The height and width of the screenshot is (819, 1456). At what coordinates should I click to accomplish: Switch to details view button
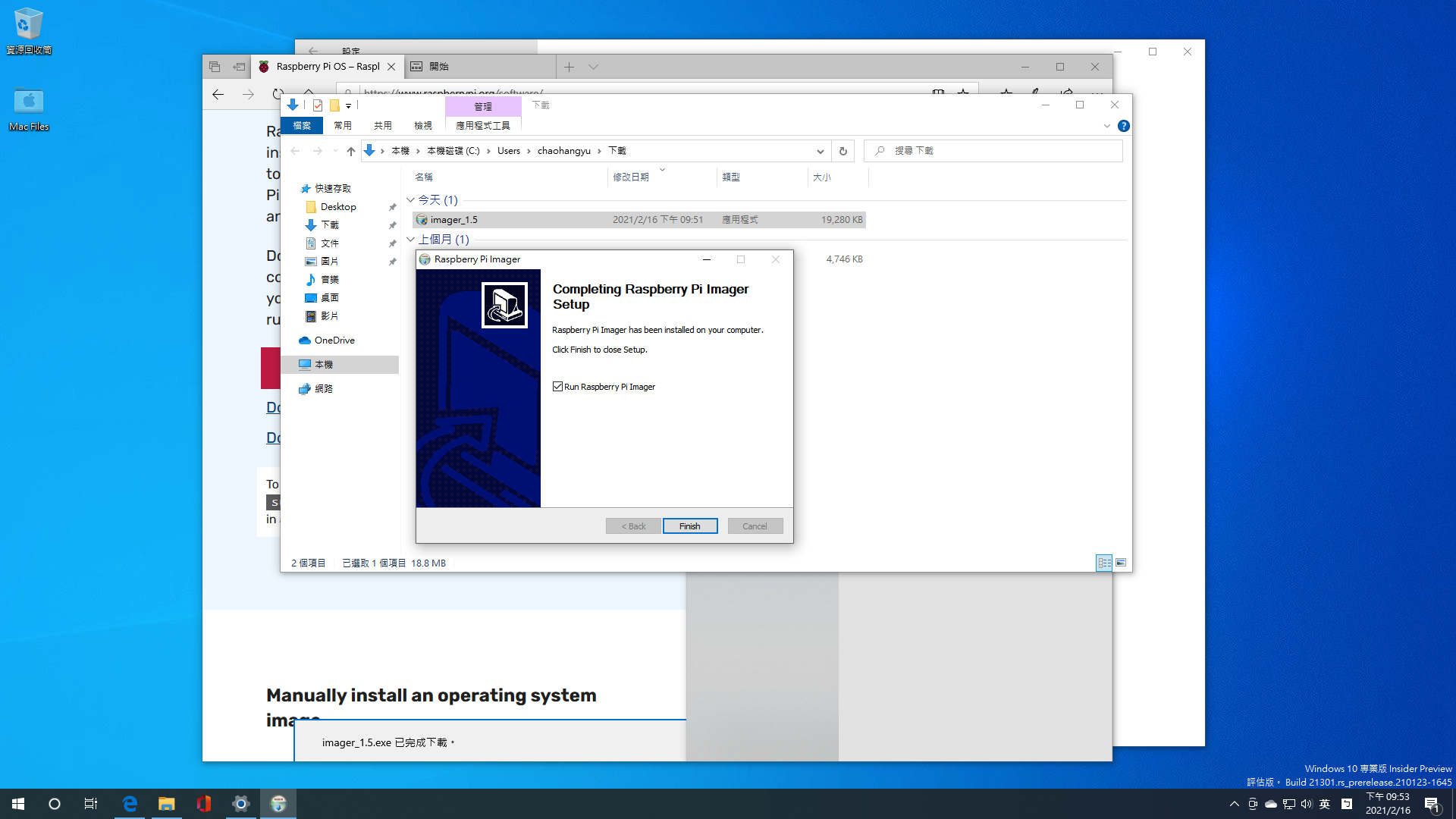pyautogui.click(x=1104, y=563)
